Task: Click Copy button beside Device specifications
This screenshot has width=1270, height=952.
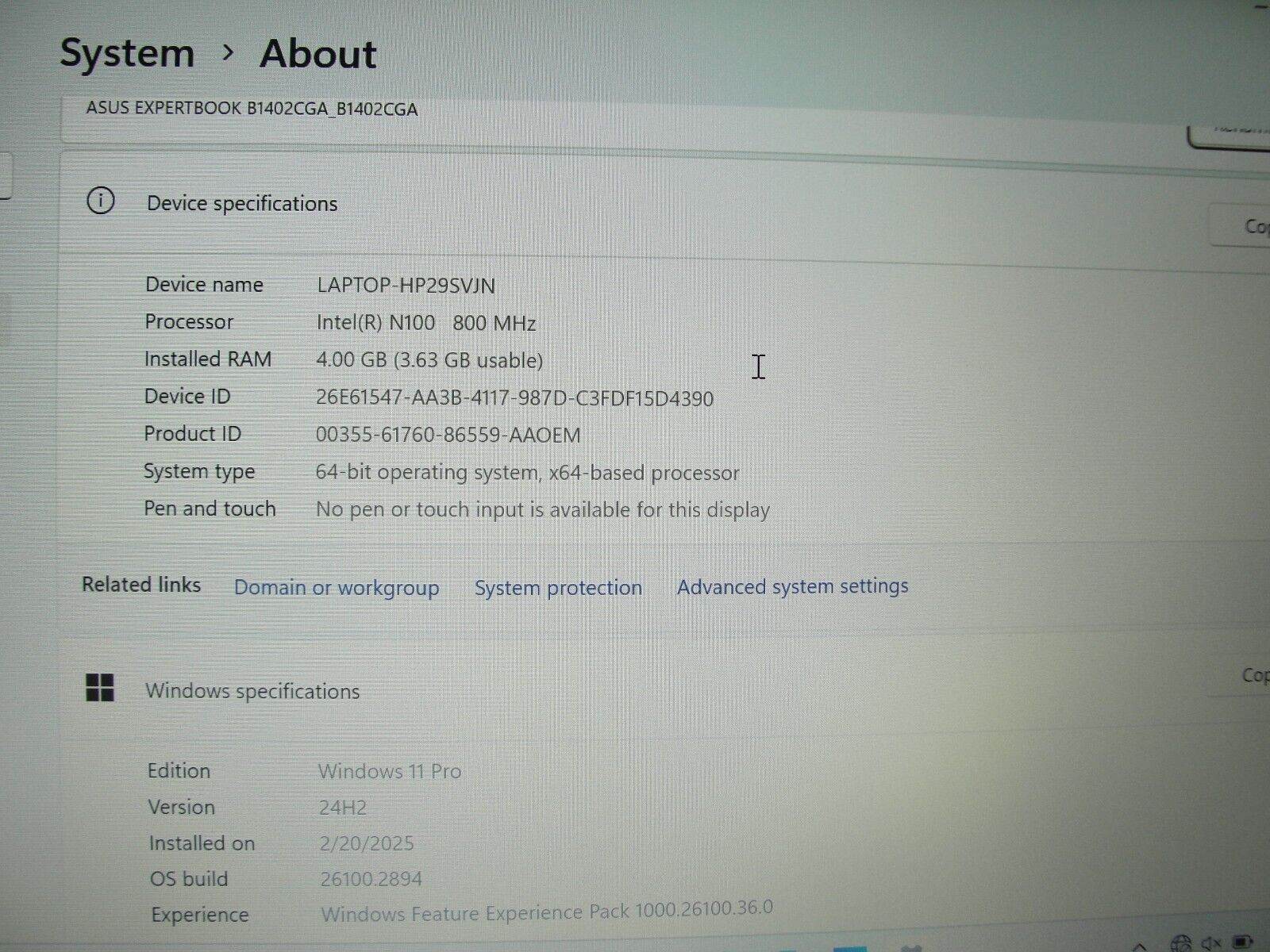Action: click(x=1254, y=226)
